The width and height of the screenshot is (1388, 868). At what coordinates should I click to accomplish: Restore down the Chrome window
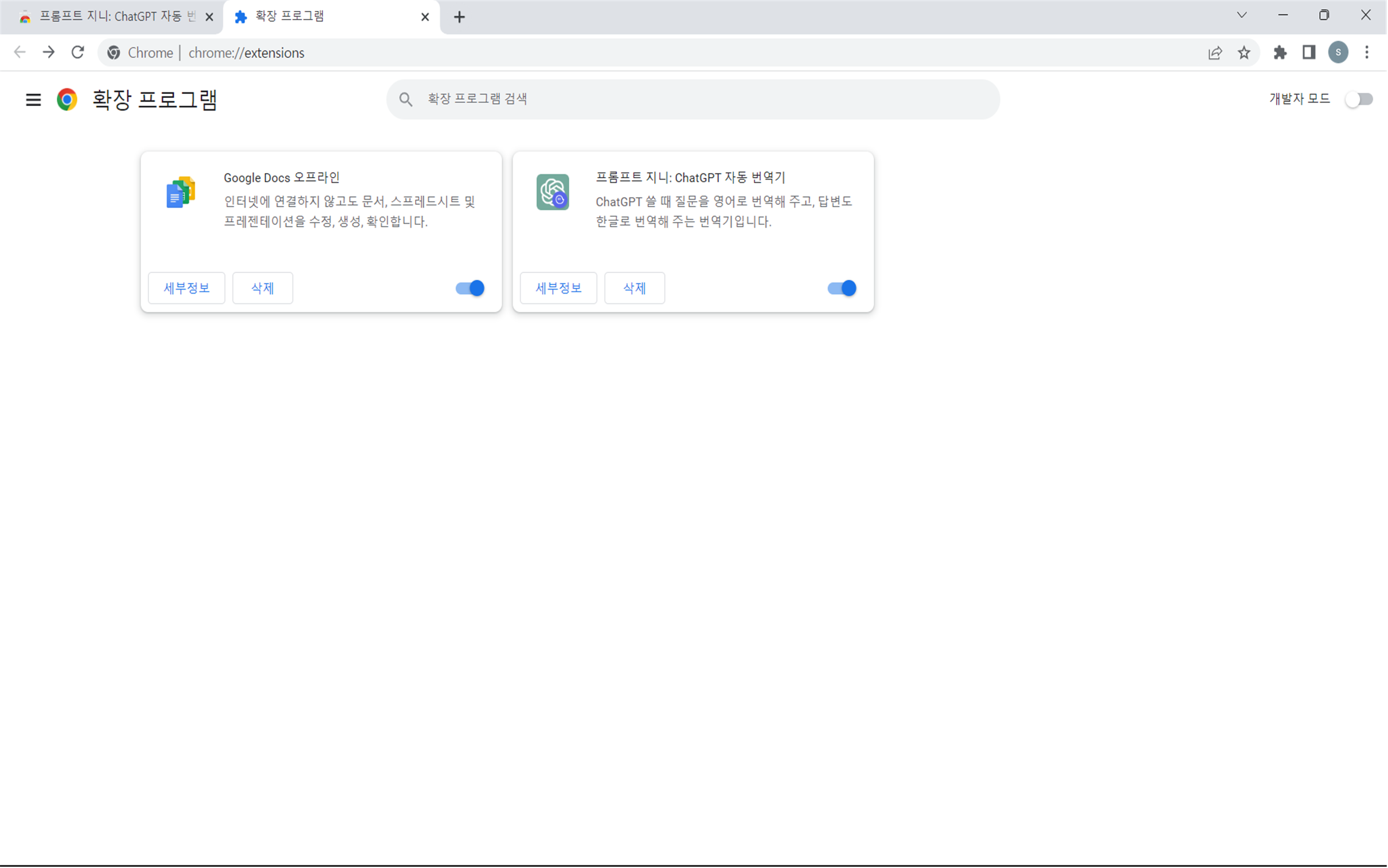(x=1324, y=15)
